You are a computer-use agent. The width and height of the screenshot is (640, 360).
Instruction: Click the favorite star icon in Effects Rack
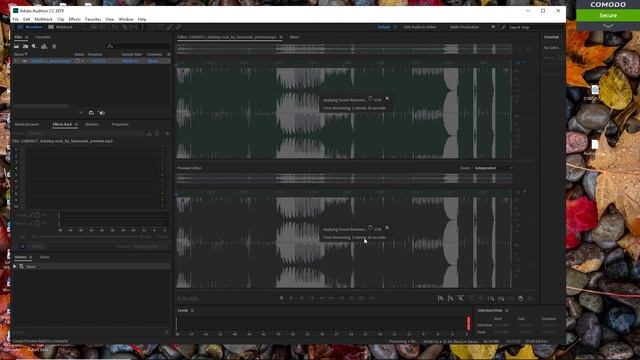pos(167,133)
